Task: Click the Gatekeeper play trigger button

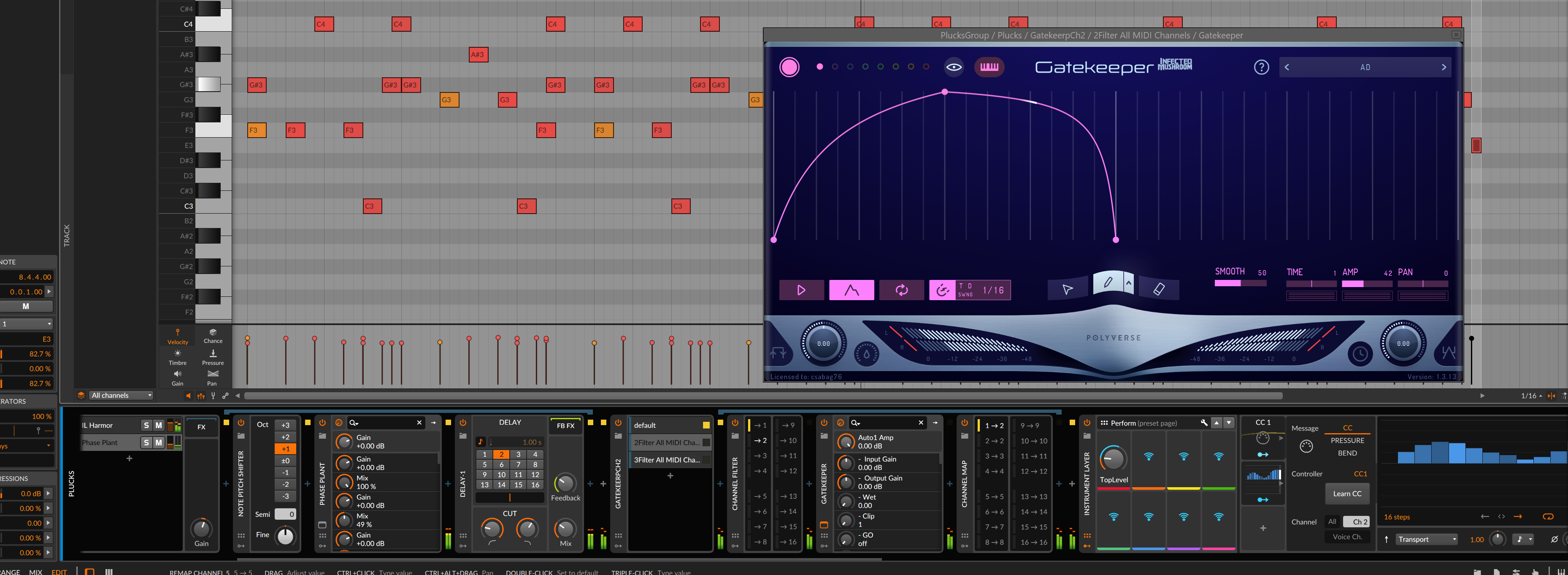Action: 802,290
